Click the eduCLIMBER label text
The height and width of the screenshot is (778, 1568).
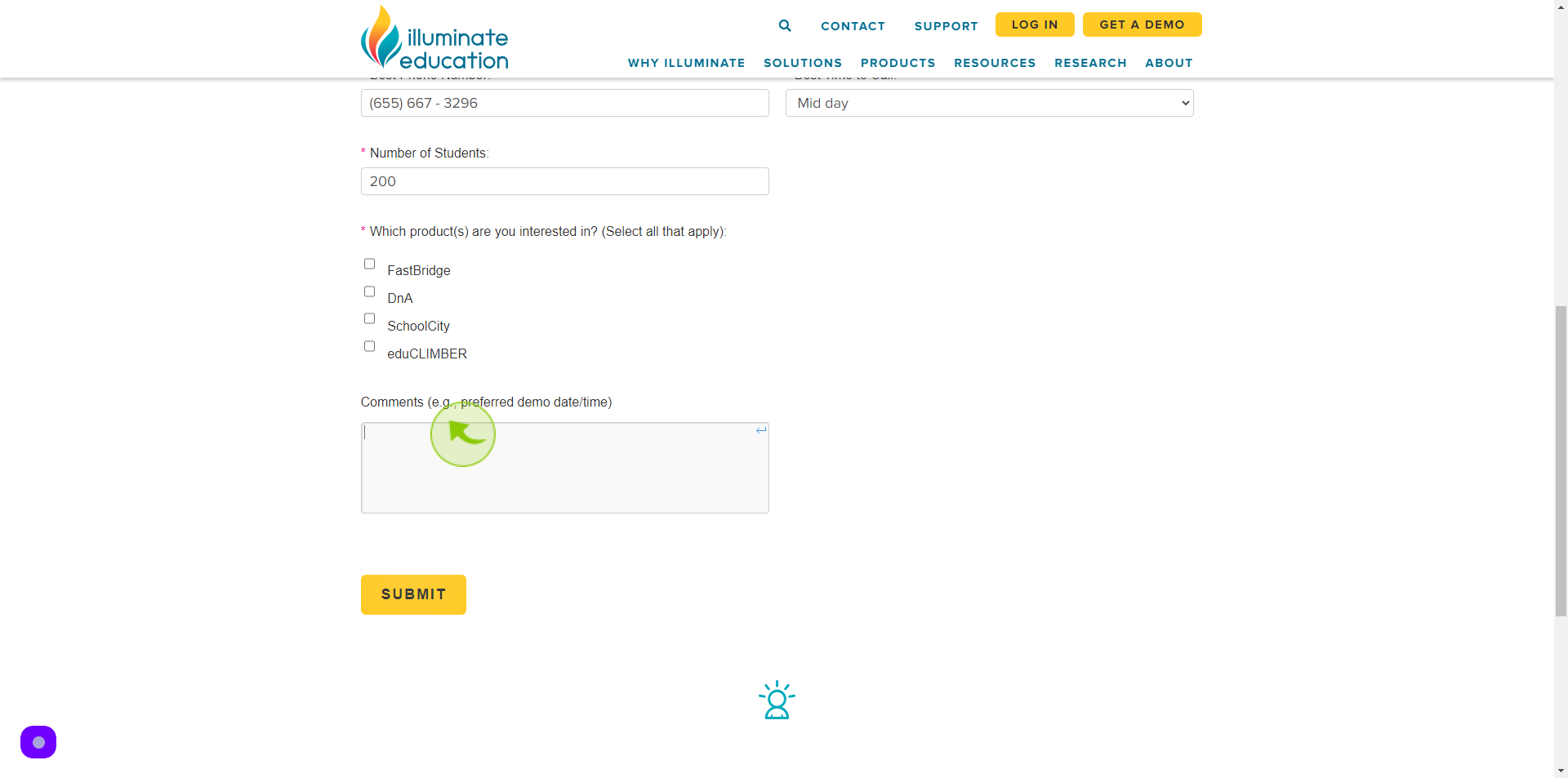[427, 353]
